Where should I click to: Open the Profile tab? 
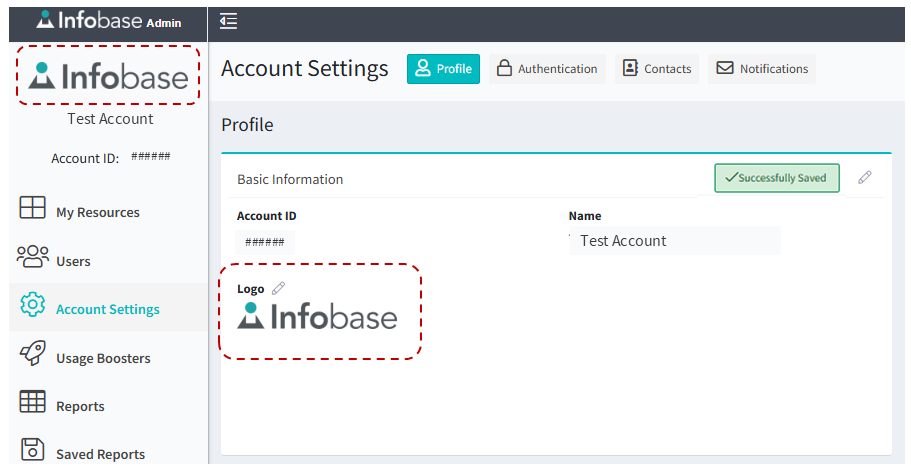tap(443, 69)
